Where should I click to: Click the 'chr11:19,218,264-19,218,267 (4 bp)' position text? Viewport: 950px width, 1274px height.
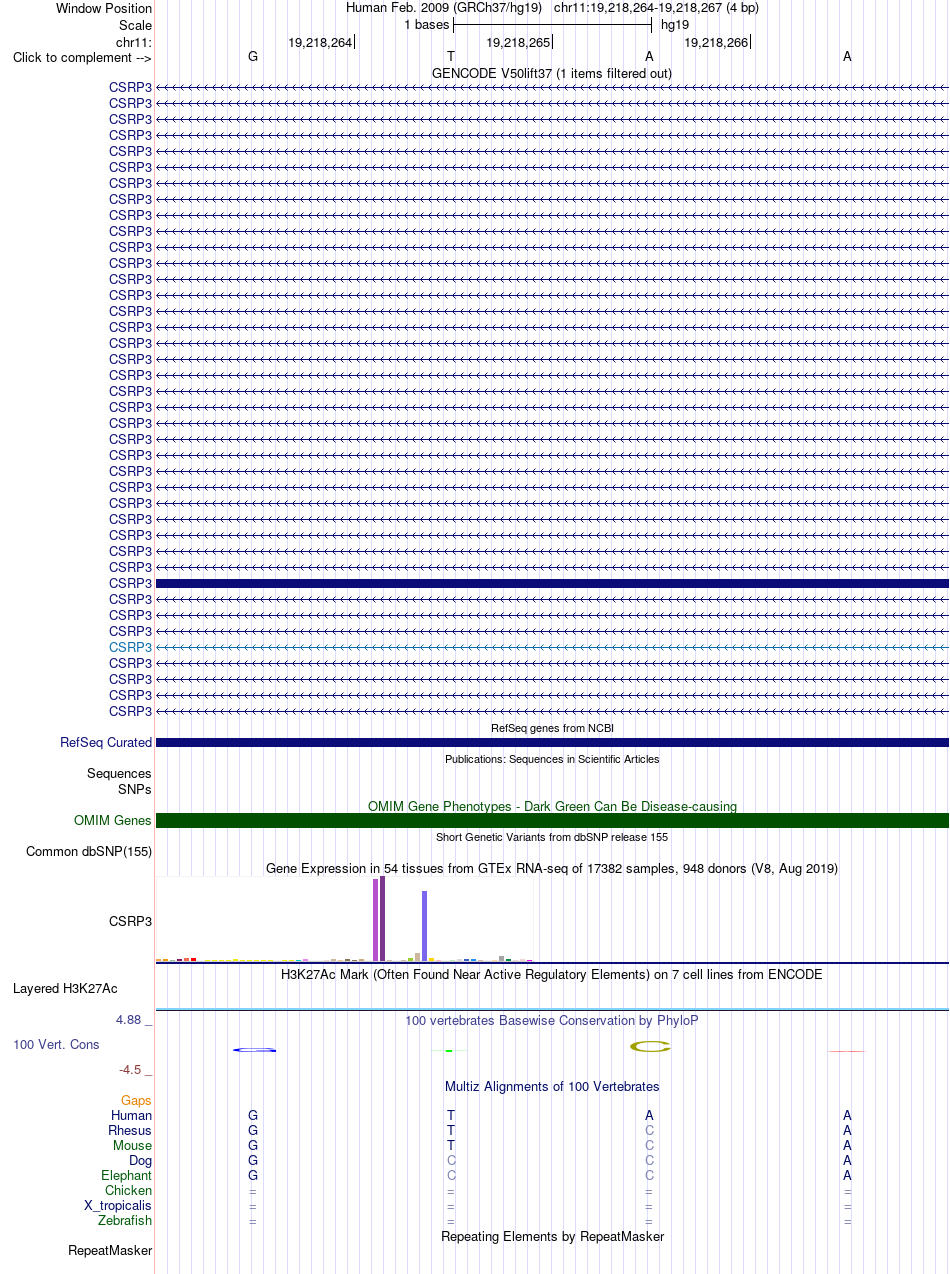[x=656, y=7]
